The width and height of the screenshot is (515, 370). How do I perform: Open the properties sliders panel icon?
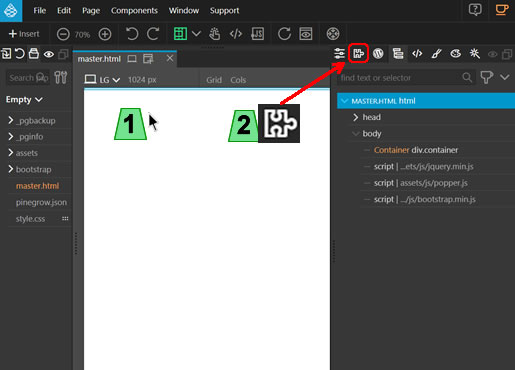tap(339, 54)
